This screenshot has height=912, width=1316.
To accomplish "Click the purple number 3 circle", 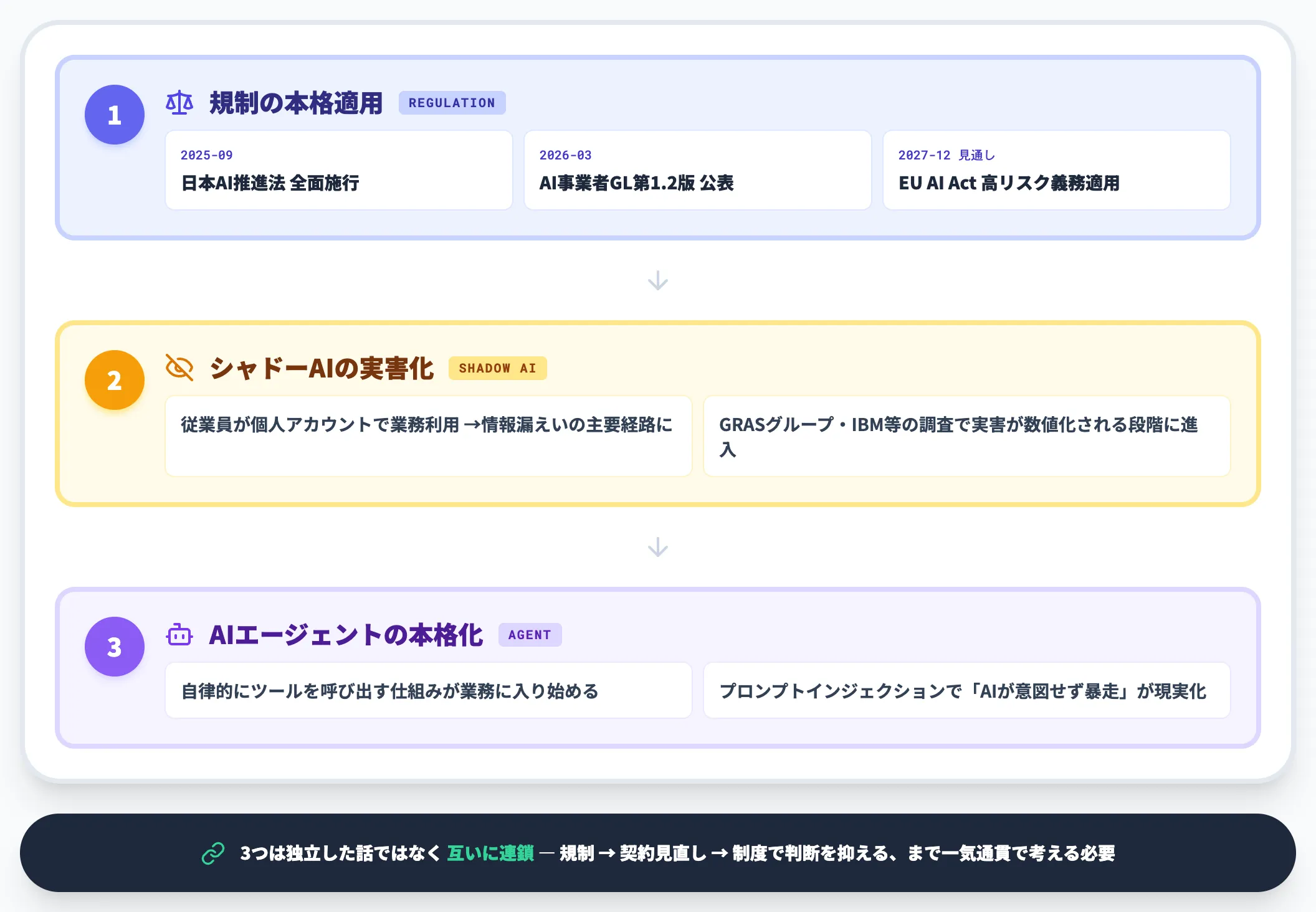I will pyautogui.click(x=115, y=647).
